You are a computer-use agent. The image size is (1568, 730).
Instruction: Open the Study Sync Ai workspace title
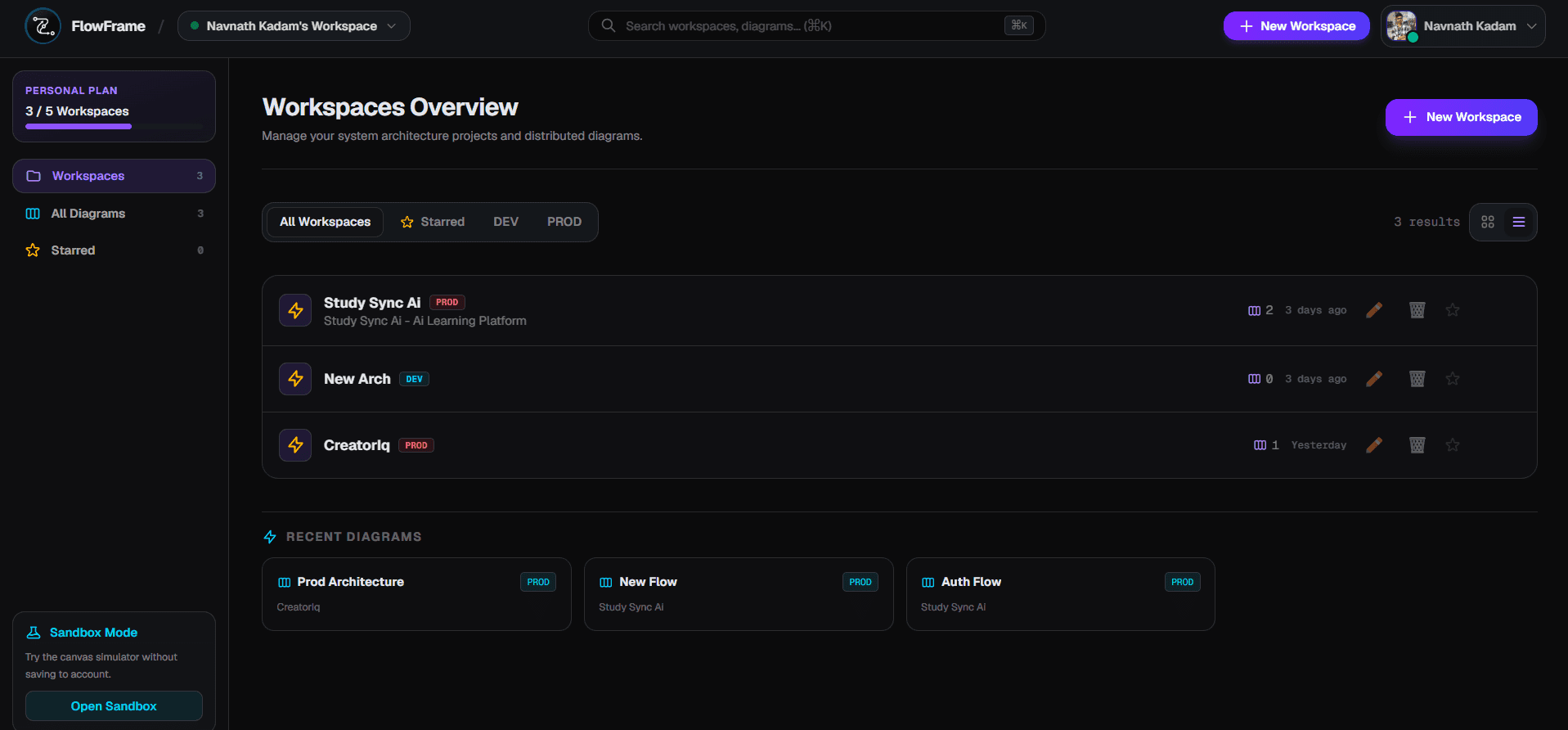point(372,303)
